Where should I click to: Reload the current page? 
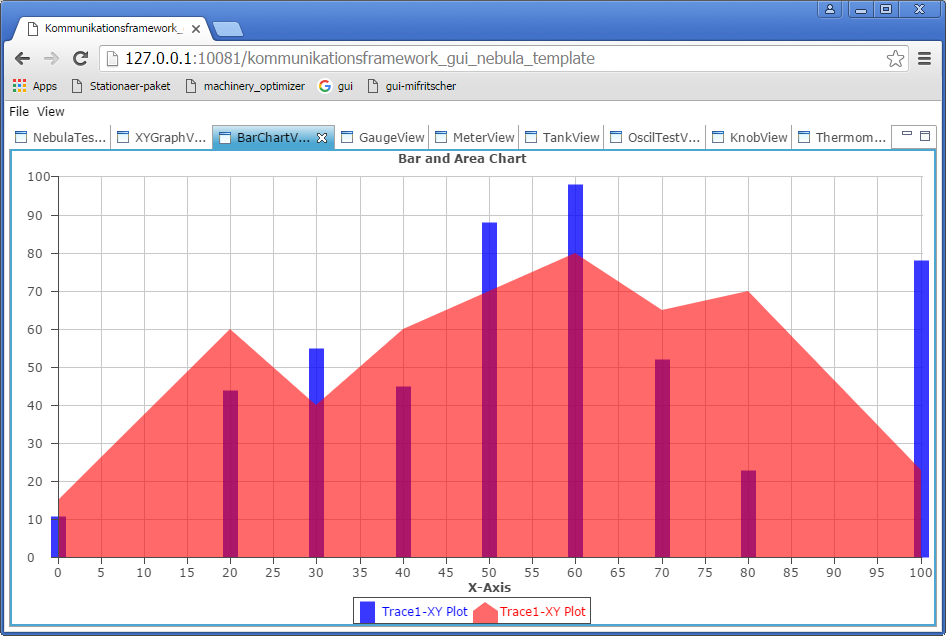pyautogui.click(x=80, y=59)
